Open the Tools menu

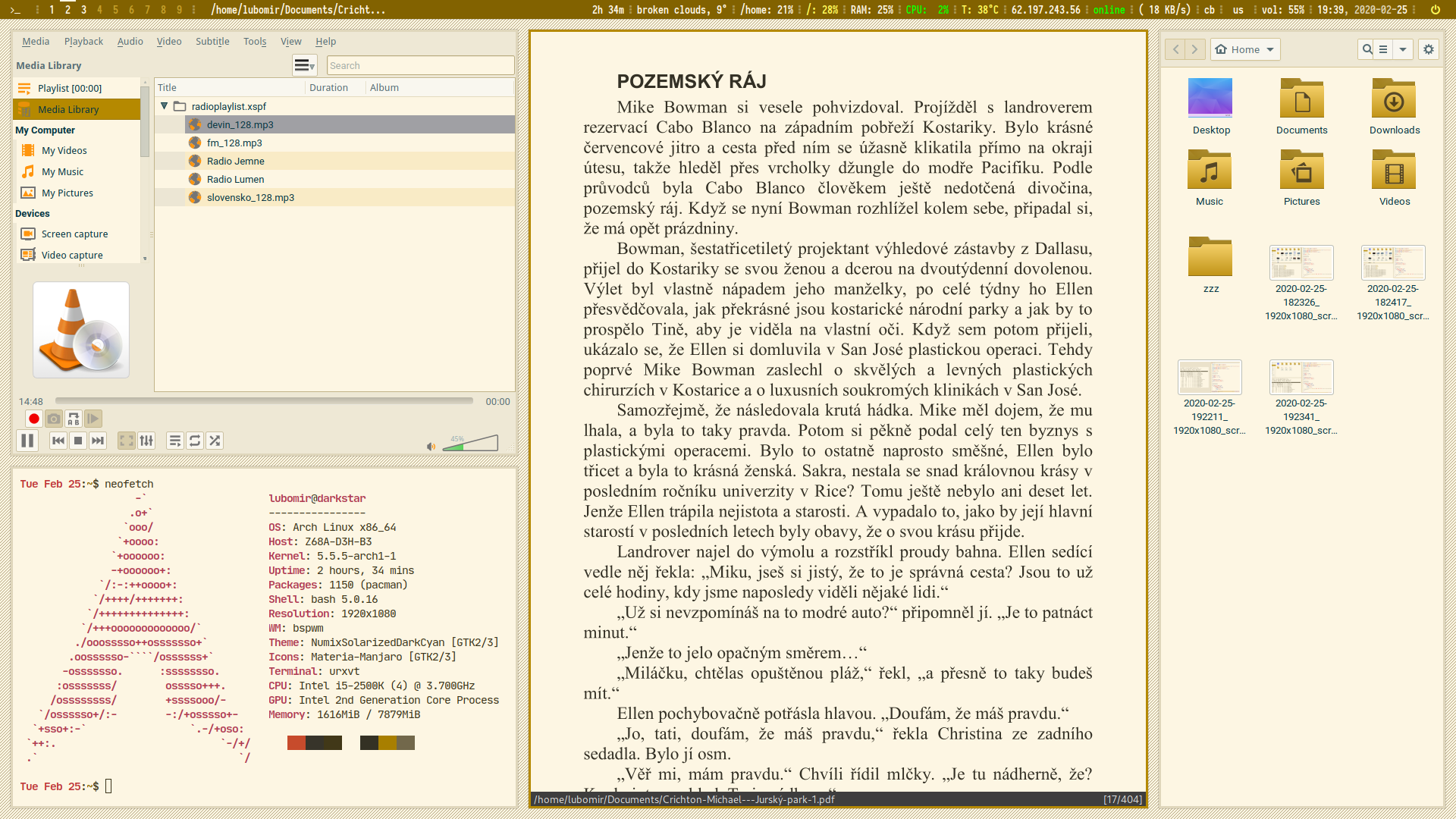click(x=255, y=42)
